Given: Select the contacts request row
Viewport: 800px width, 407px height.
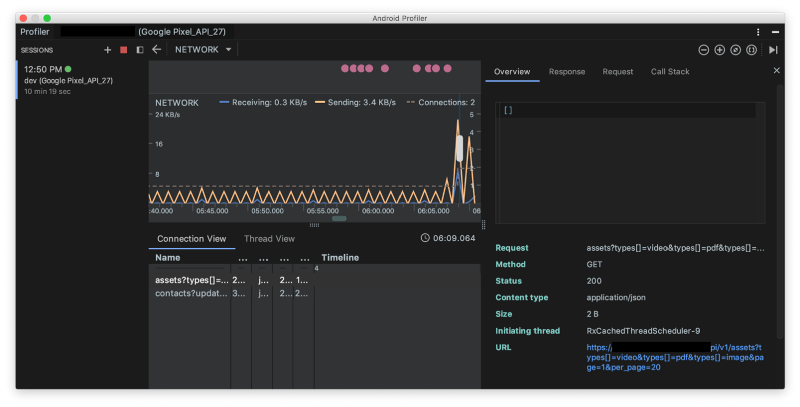Looking at the screenshot, I should [x=190, y=294].
